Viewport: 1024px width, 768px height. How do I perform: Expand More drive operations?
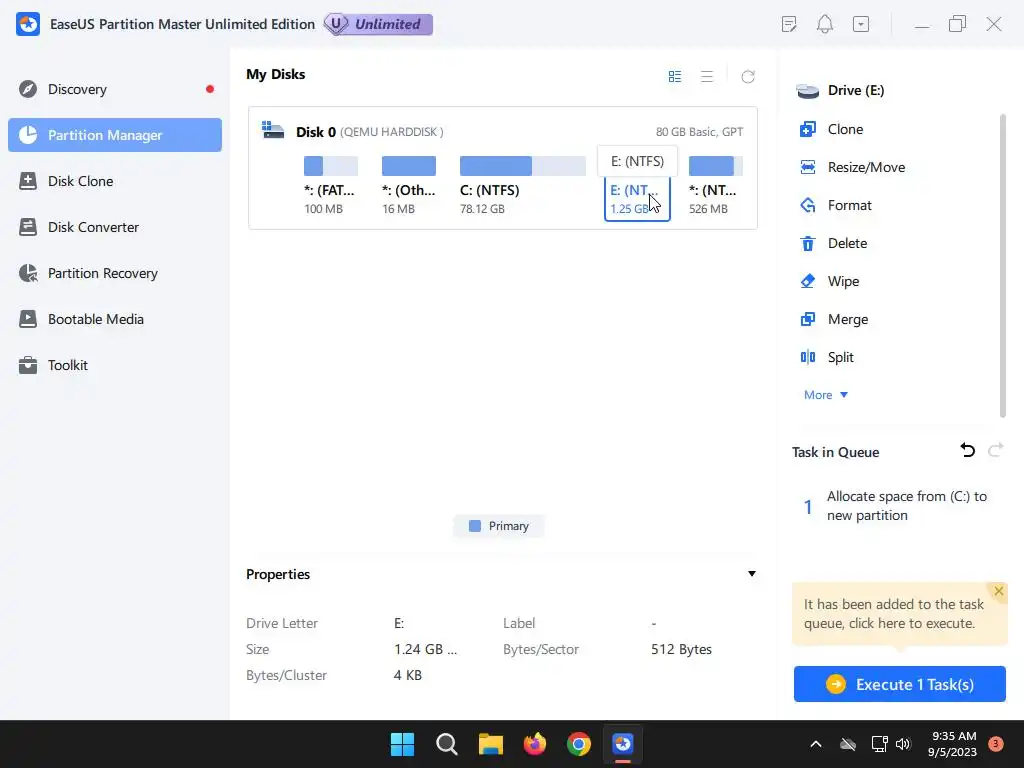point(825,395)
